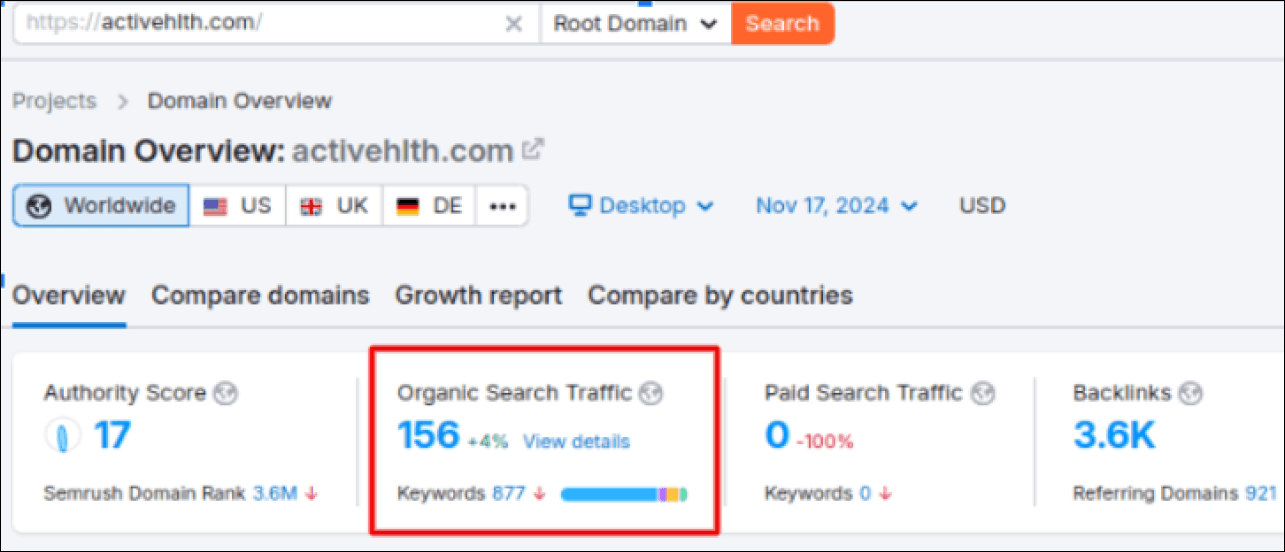This screenshot has width=1285, height=552.
Task: Switch the region to US
Action: [238, 206]
